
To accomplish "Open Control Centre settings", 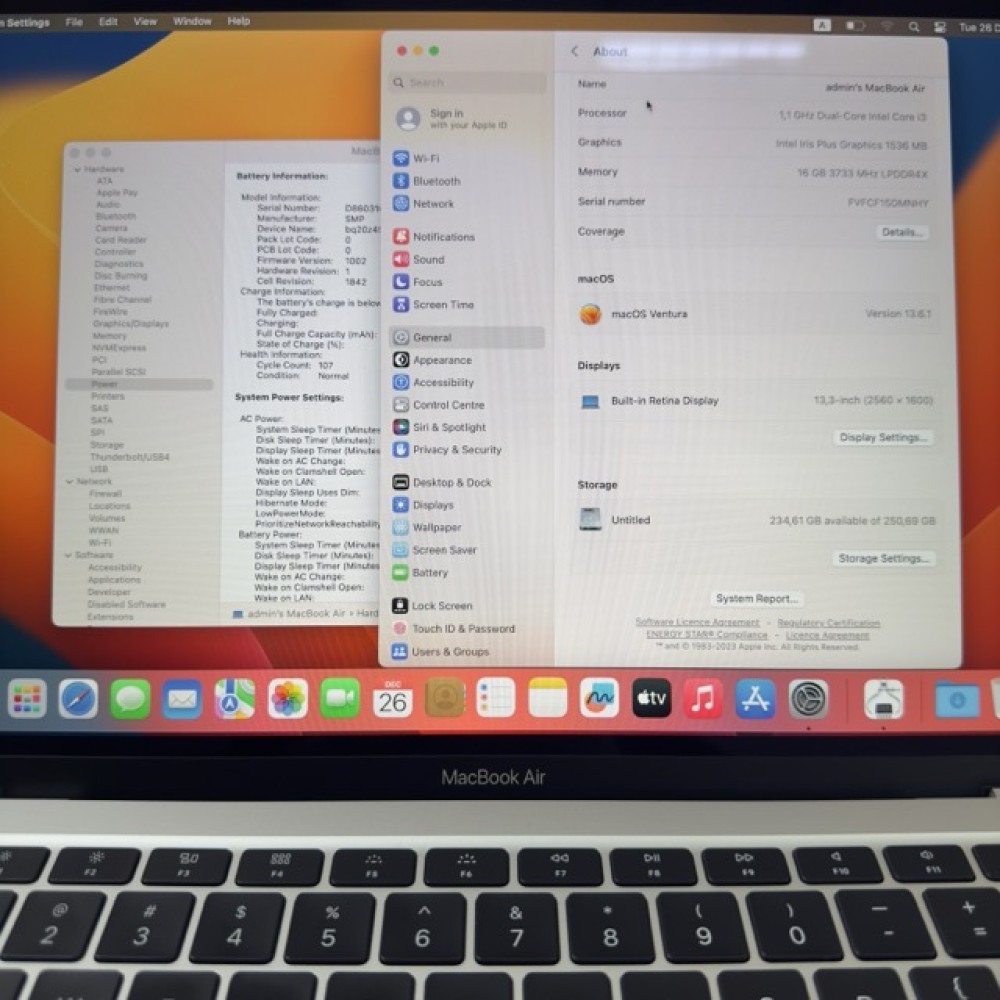I will coord(438,404).
